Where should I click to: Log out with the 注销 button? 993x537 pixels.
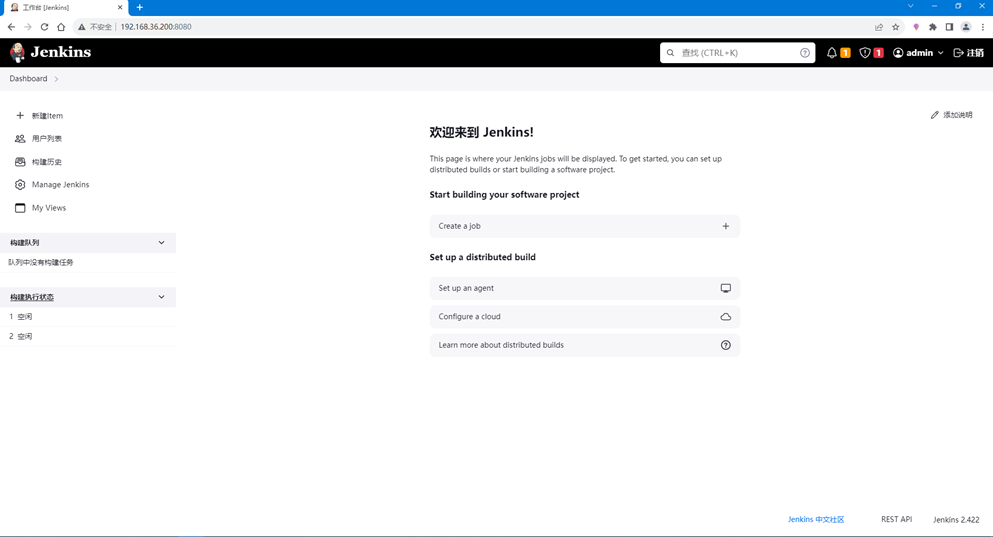pos(969,53)
